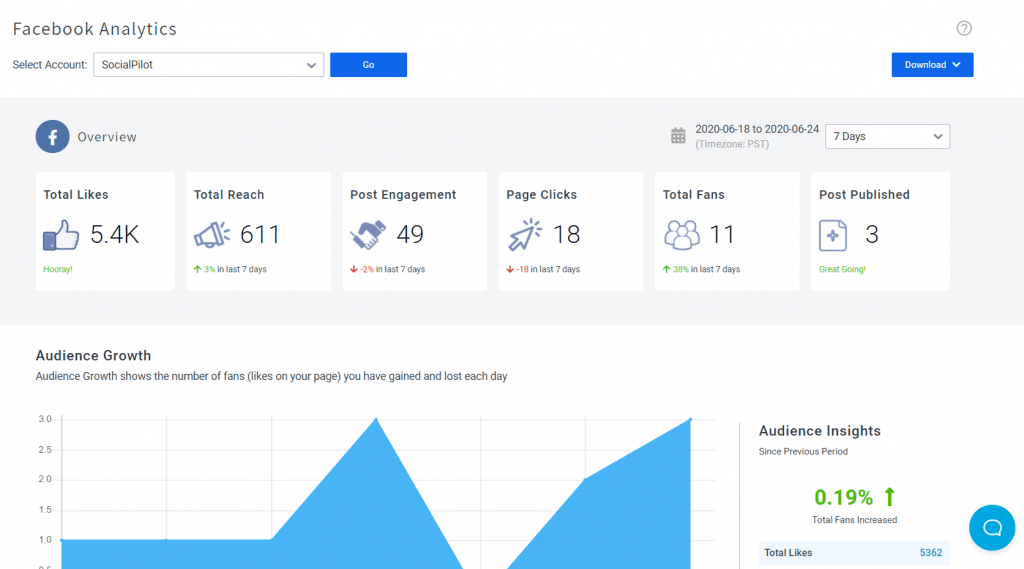1024x569 pixels.
Task: Click the 11 Total Fans value
Action: tap(722, 235)
